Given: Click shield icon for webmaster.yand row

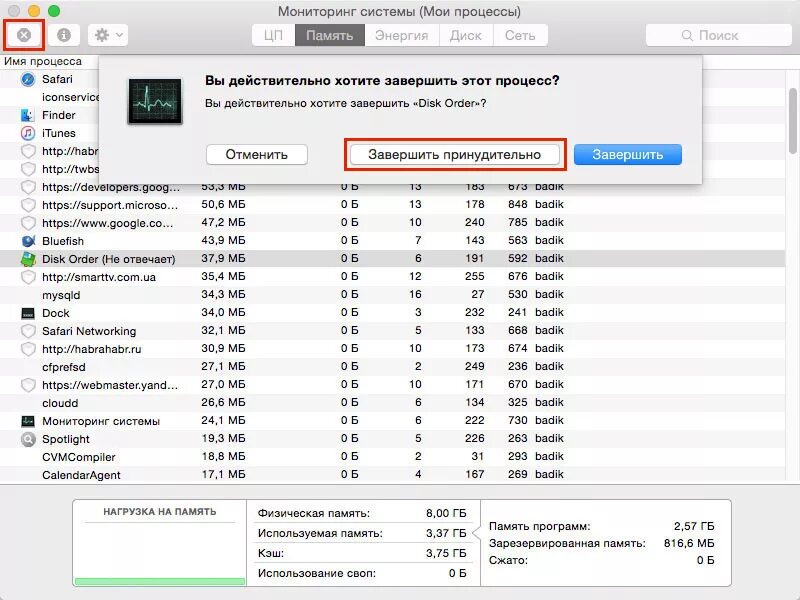Looking at the screenshot, I should tap(28, 385).
